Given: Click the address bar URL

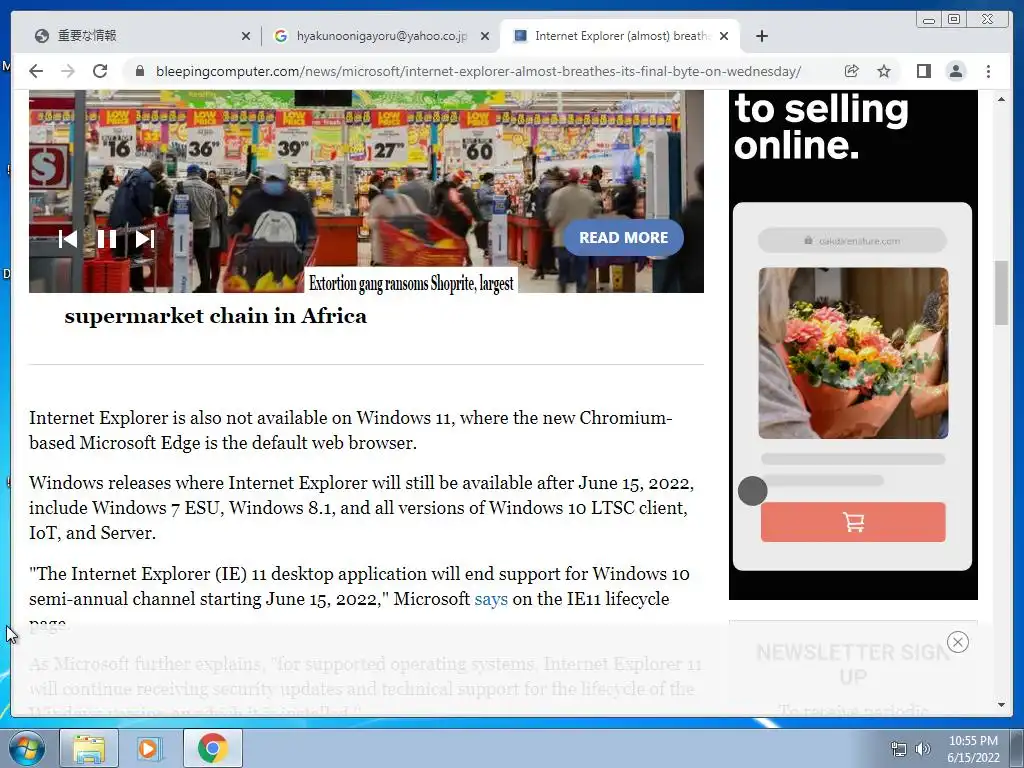Looking at the screenshot, I should (478, 71).
